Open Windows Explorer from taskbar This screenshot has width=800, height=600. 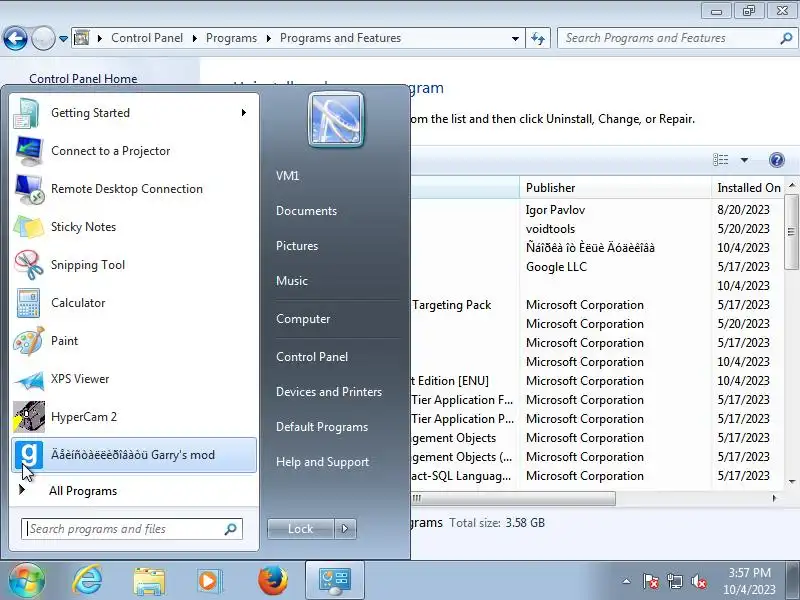(x=149, y=581)
